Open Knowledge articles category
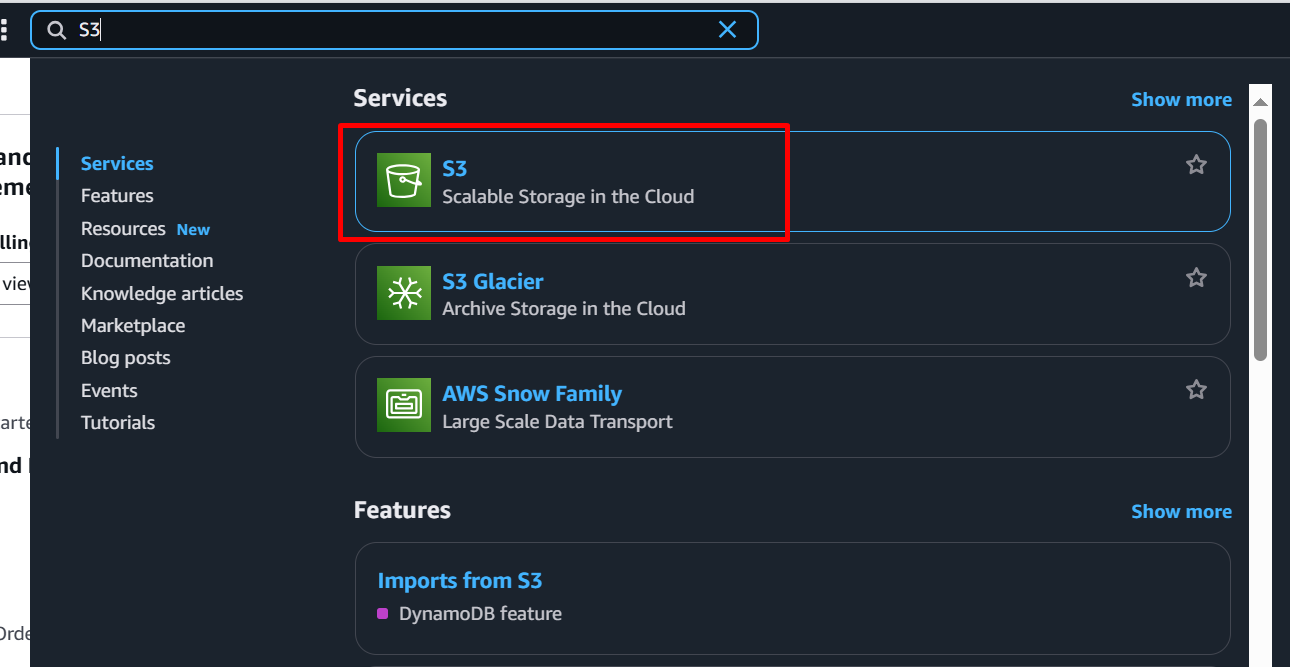 162,293
